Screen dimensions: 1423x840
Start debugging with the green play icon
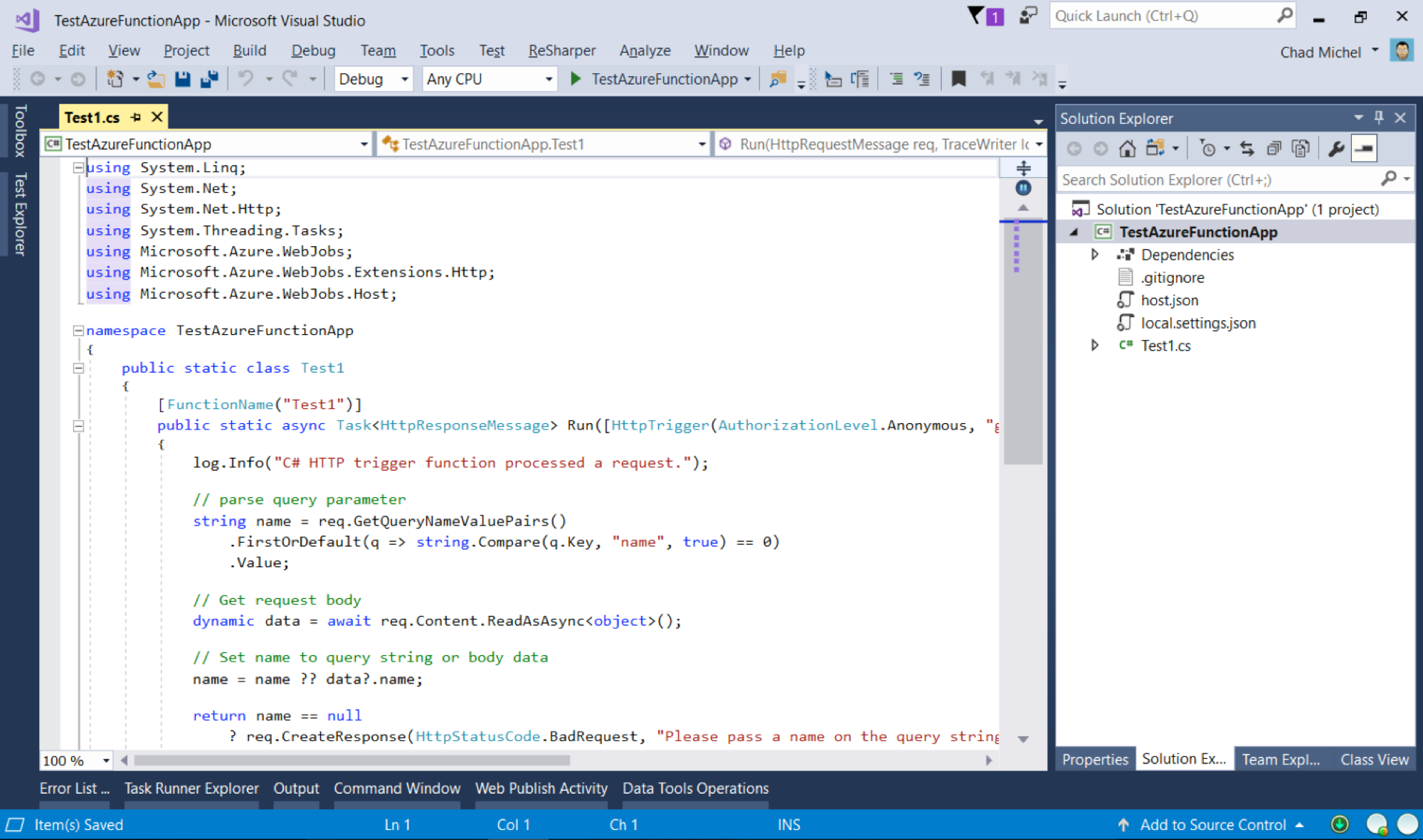coord(576,79)
